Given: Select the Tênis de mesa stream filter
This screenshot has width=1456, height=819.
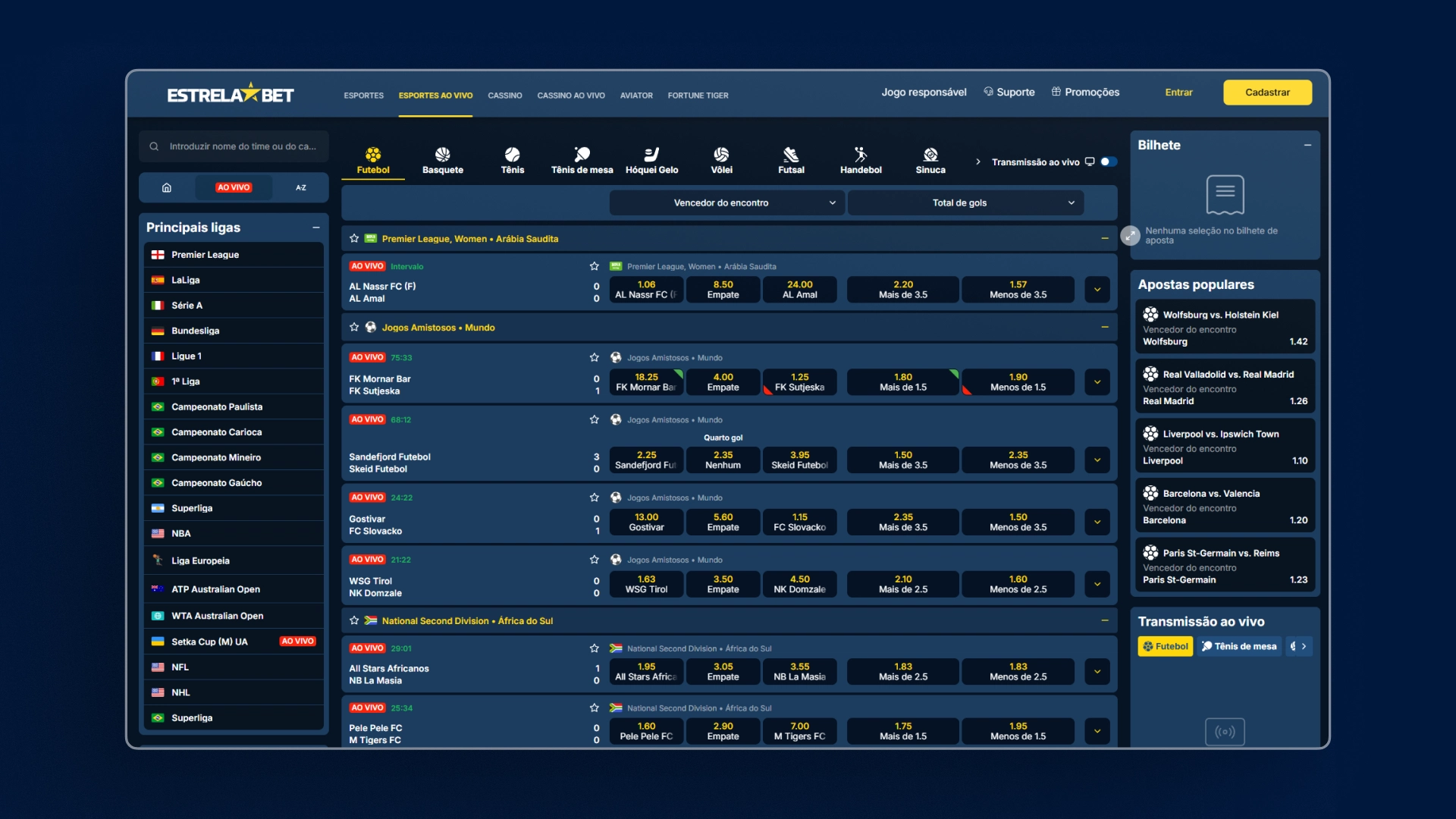Looking at the screenshot, I should tap(1239, 646).
